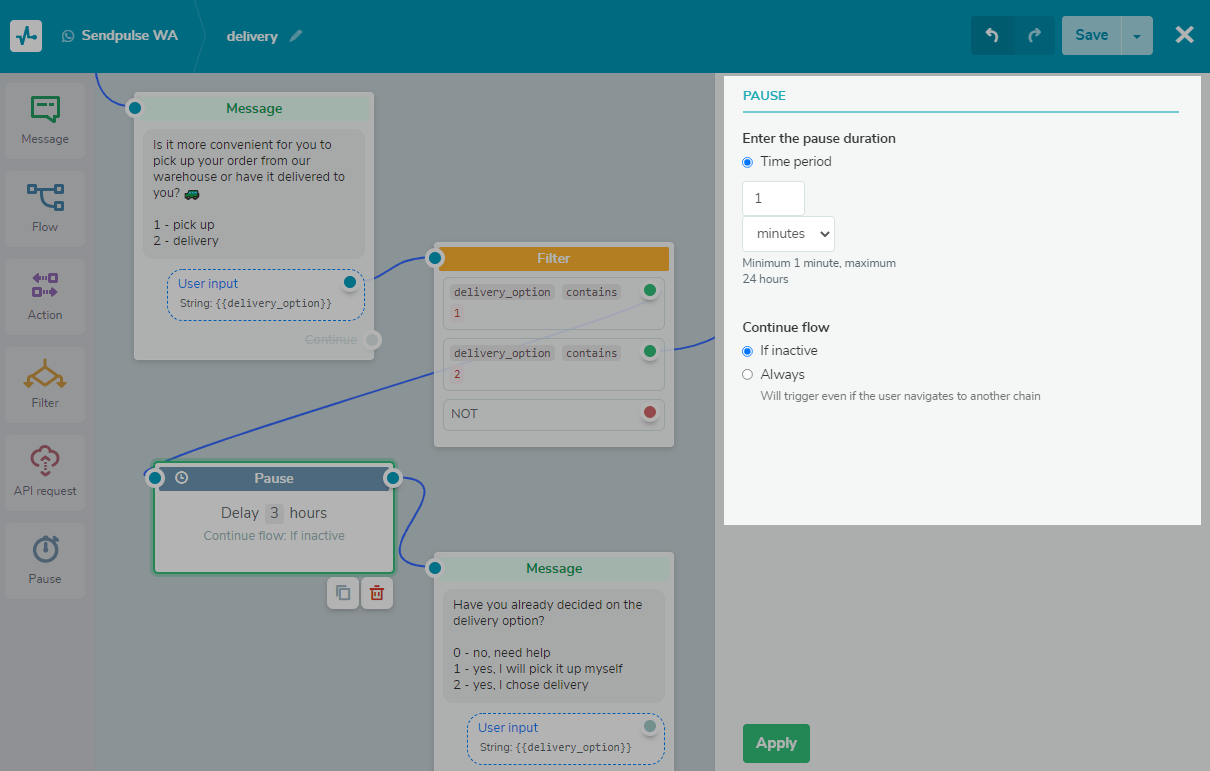Image resolution: width=1210 pixels, height=771 pixels.
Task: Expand the Save button dropdown arrow
Action: [1137, 36]
